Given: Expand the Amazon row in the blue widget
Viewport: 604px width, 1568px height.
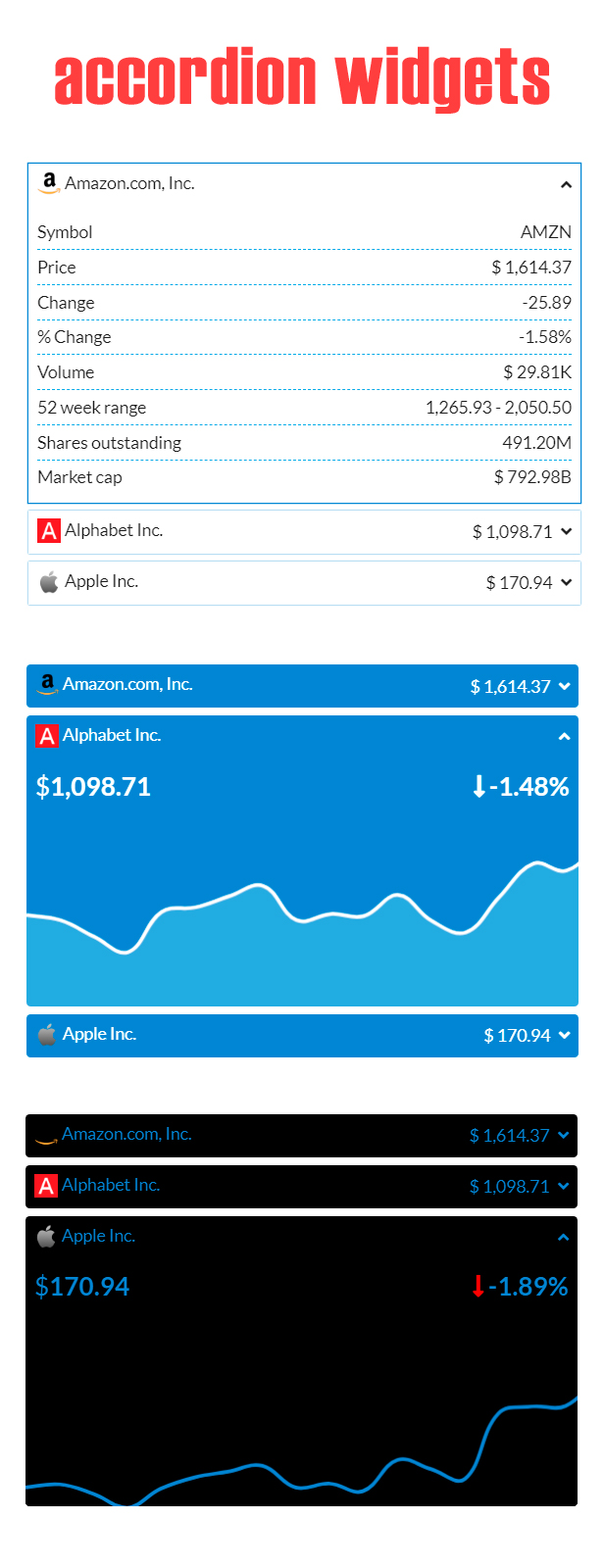Looking at the screenshot, I should point(564,687).
